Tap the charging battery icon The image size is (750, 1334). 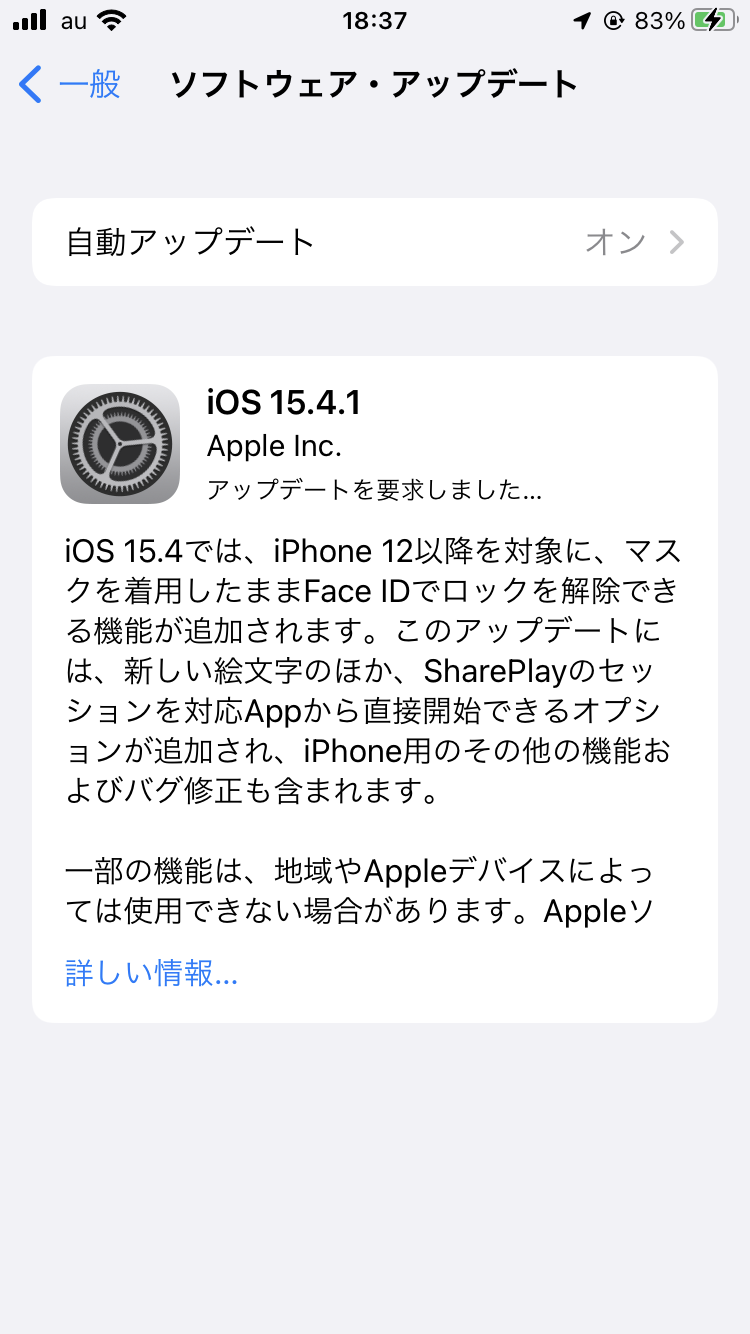(714, 21)
